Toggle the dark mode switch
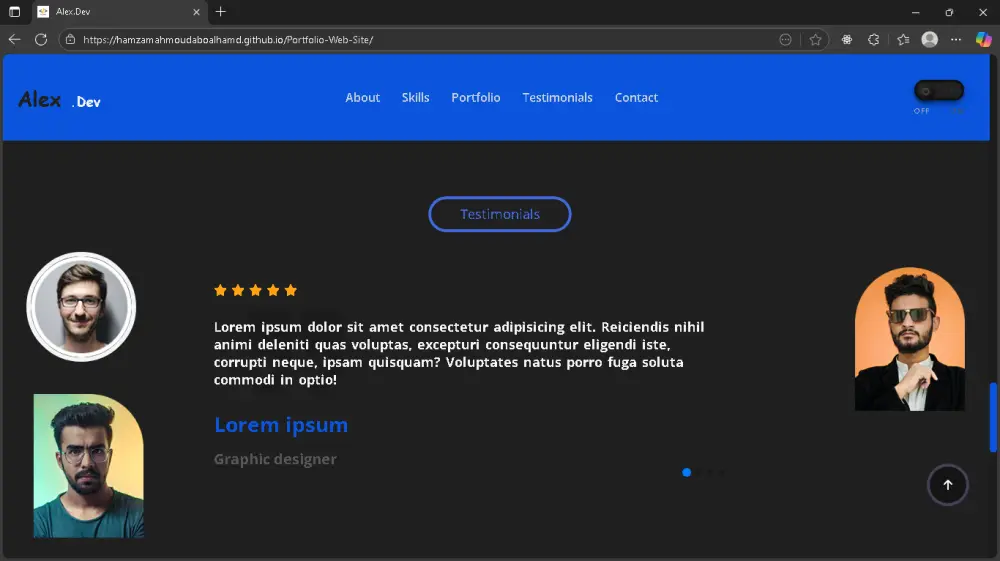The image size is (1000, 561). (939, 91)
